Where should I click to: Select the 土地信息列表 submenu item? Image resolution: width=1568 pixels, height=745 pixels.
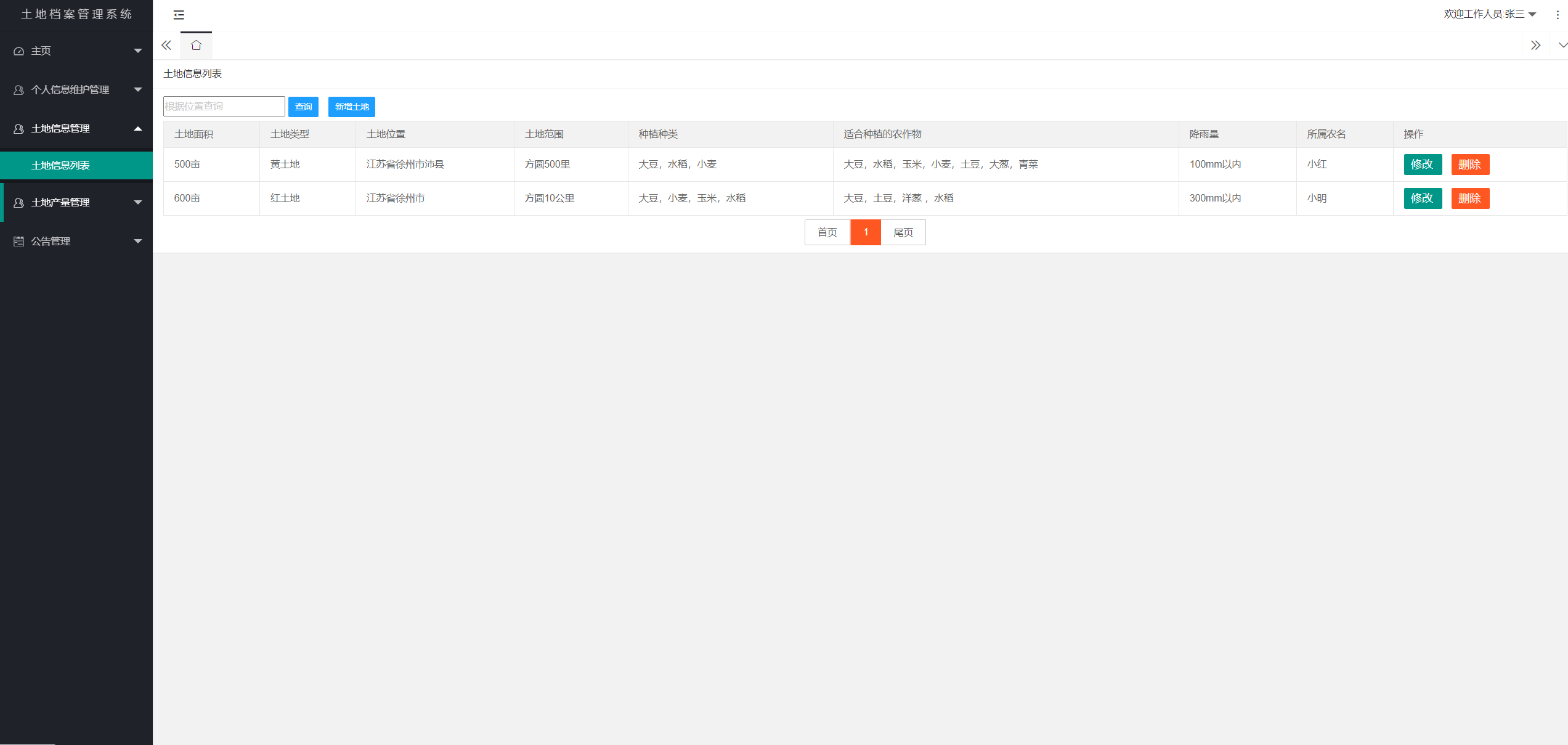pos(60,166)
